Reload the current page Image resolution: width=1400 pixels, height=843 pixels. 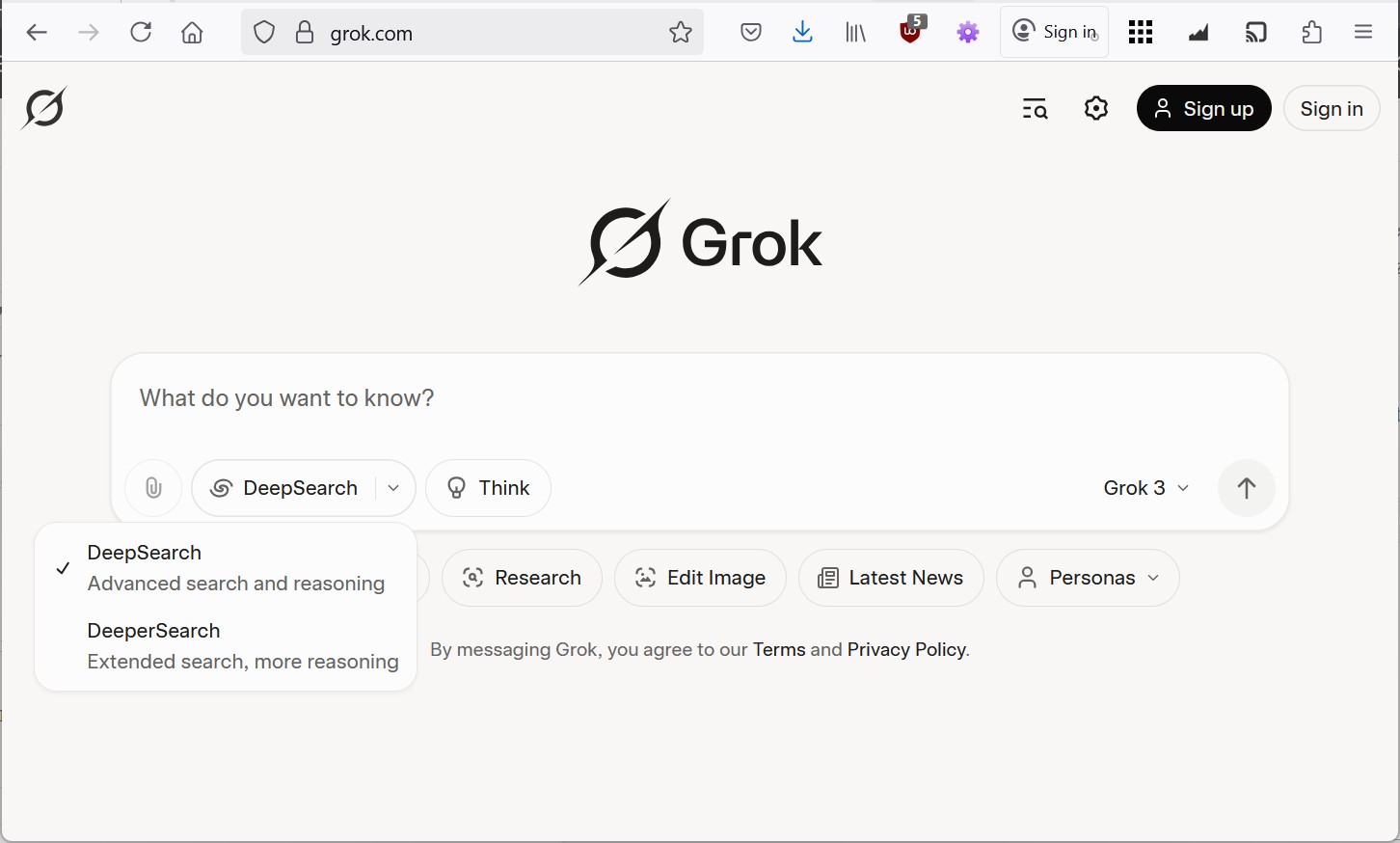tap(141, 33)
